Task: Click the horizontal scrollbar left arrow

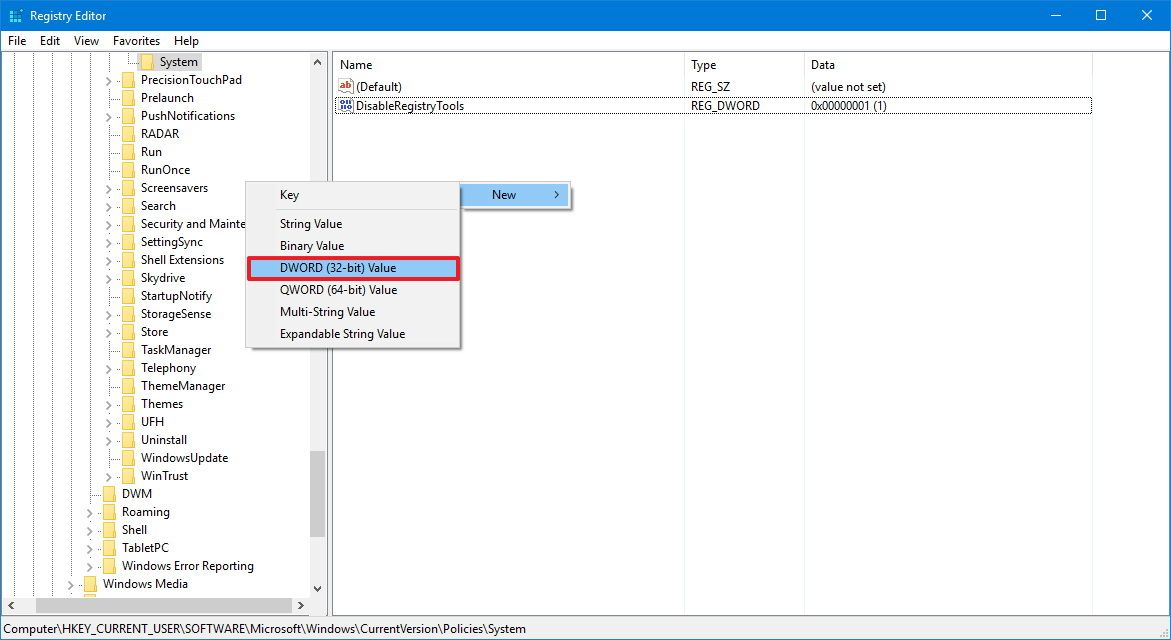Action: pos(10,605)
